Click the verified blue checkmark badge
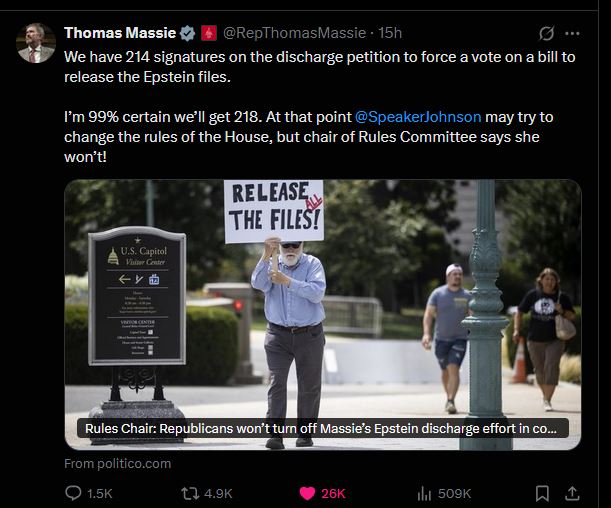This screenshot has height=508, width=611. point(187,33)
